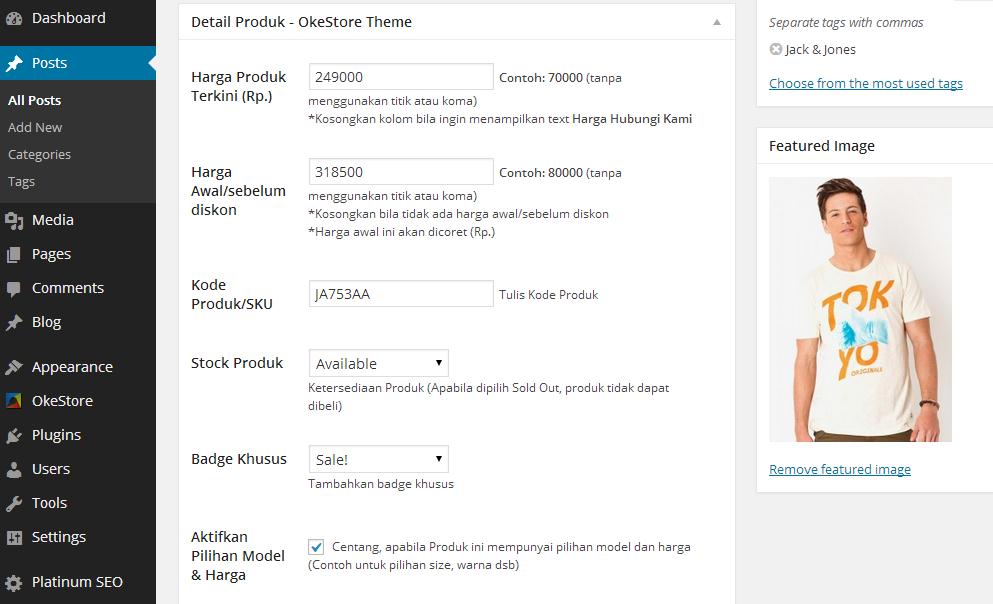Image resolution: width=993 pixels, height=604 pixels.
Task: Click Choose from the most used tags
Action: (865, 83)
